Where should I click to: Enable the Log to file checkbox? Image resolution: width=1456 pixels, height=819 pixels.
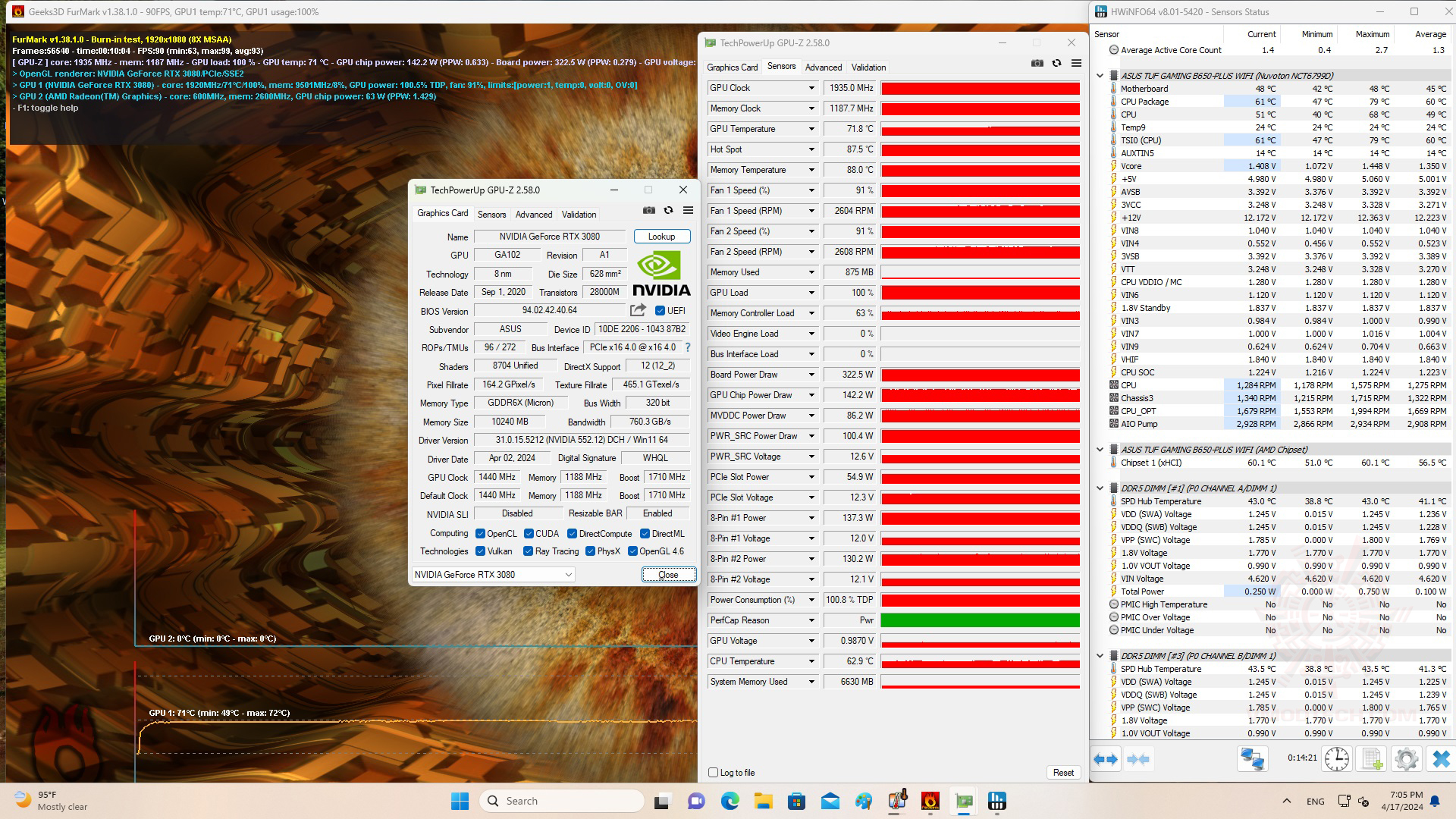tap(713, 773)
